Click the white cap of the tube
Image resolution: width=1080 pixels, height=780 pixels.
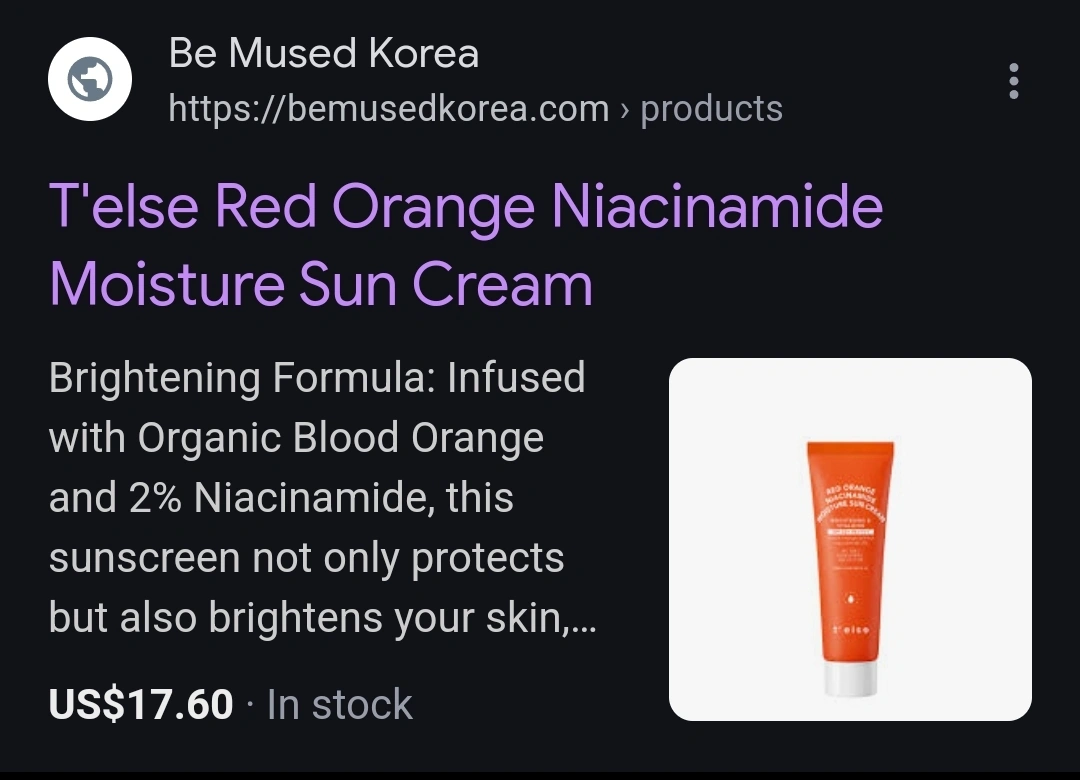point(850,679)
